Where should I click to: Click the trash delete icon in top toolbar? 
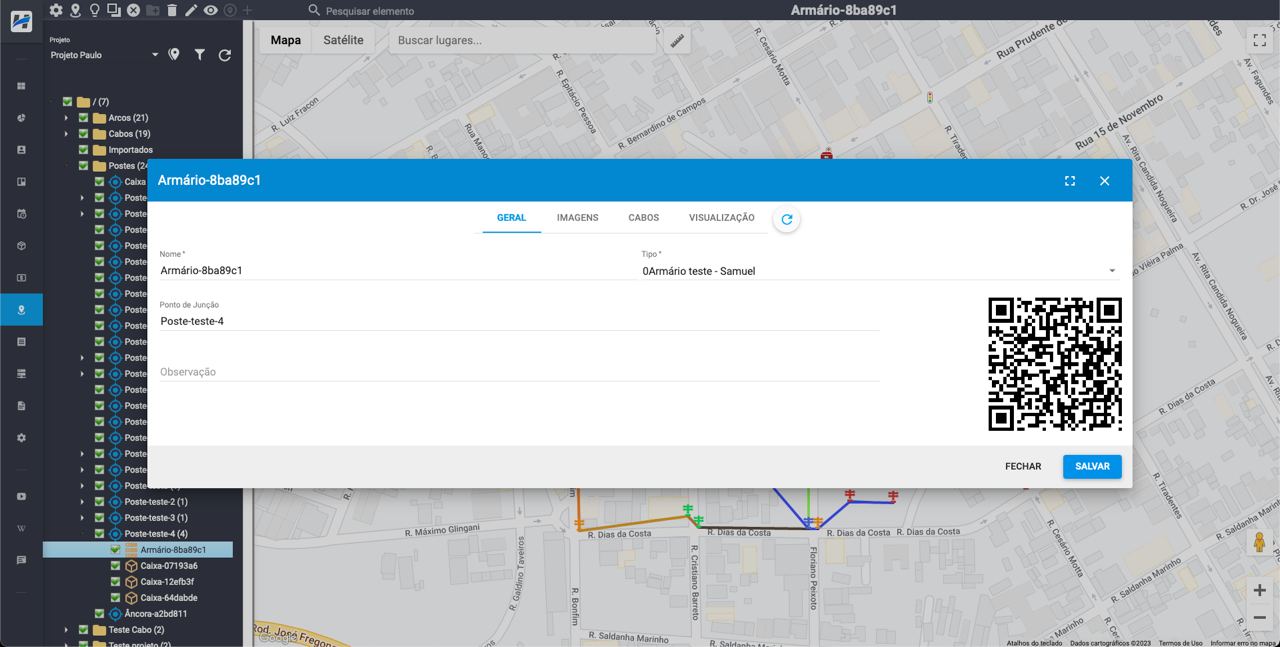click(172, 10)
